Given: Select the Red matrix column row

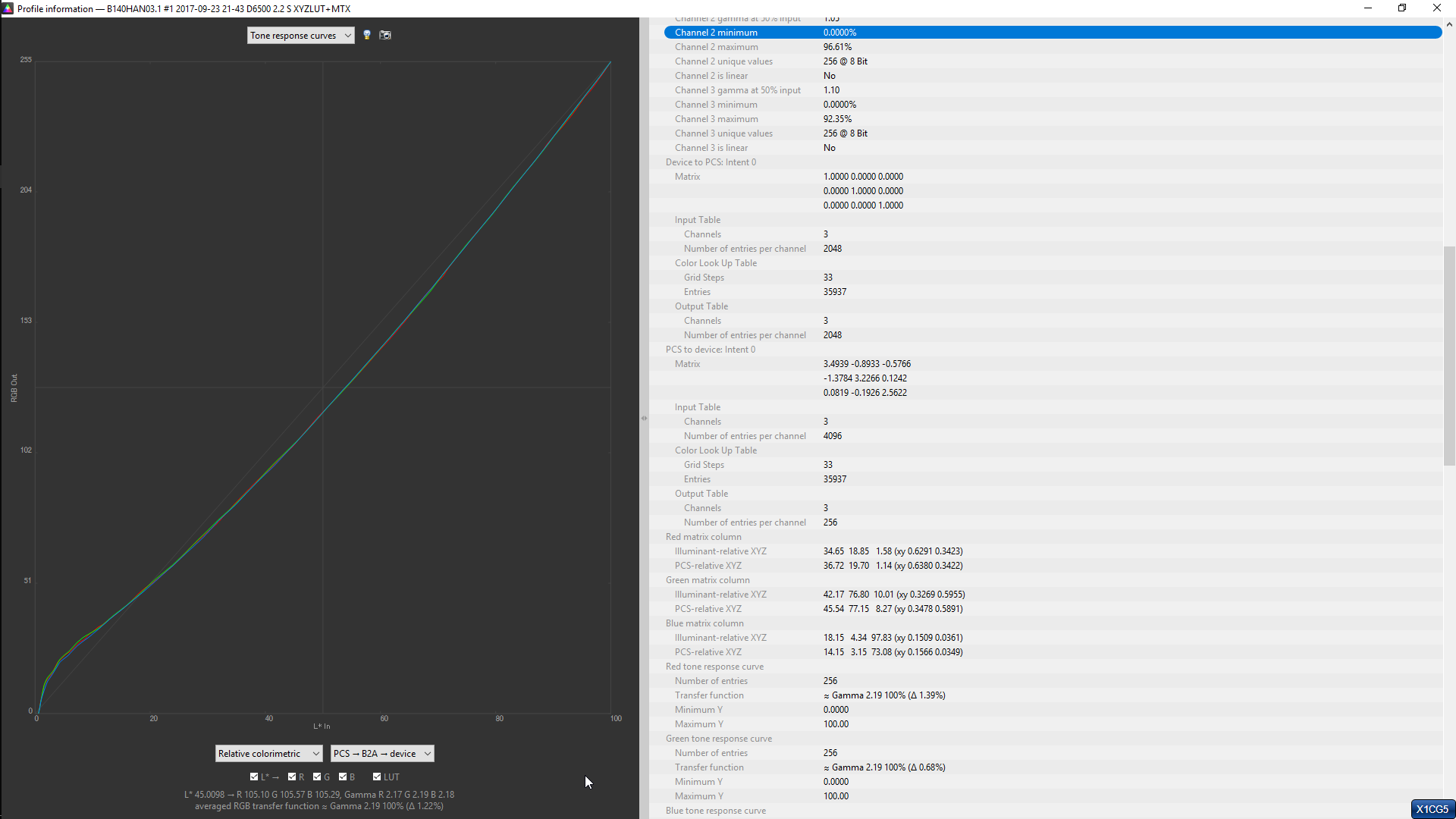Looking at the screenshot, I should 704,537.
